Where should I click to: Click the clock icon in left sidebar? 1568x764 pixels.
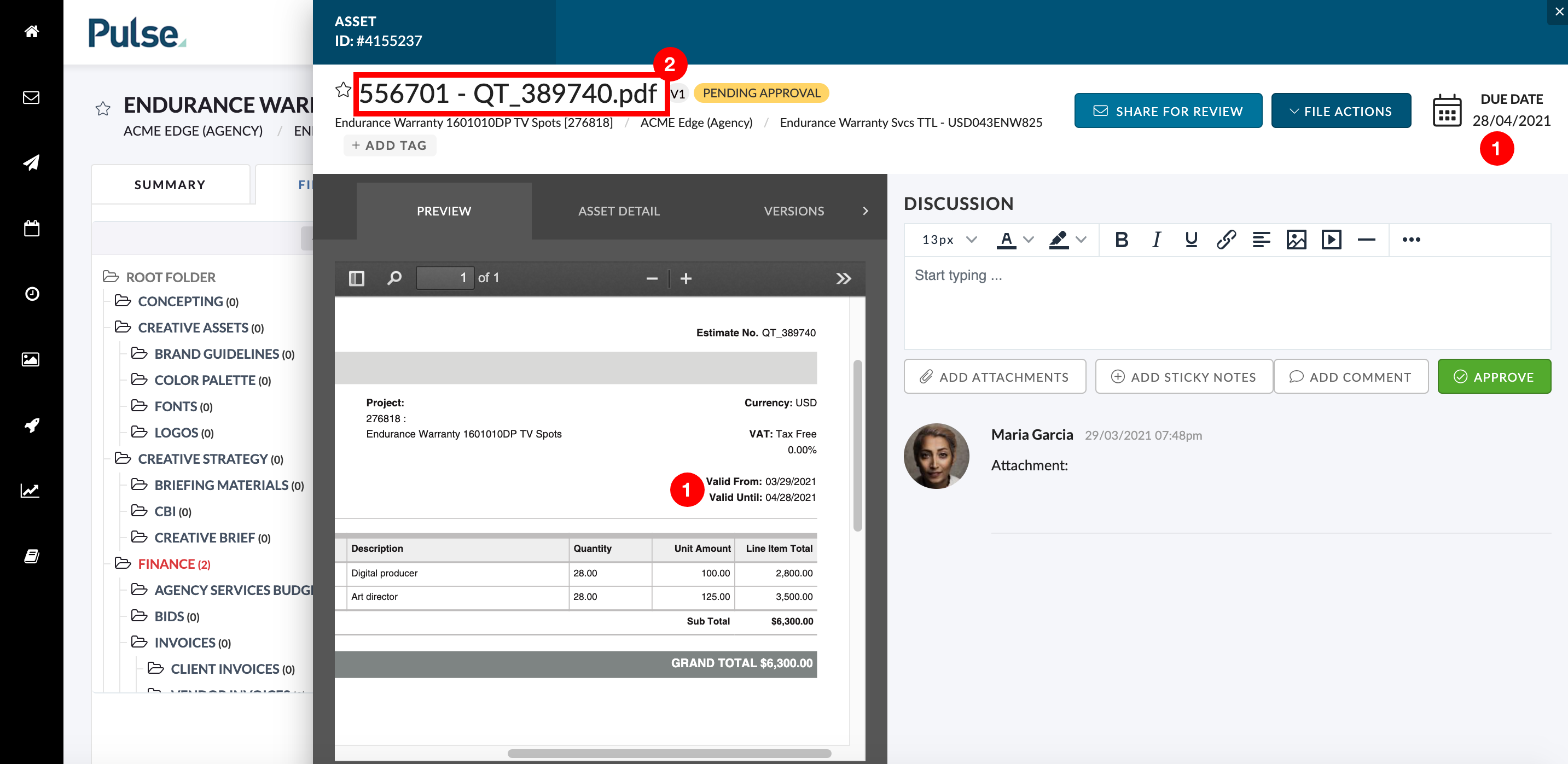pos(32,294)
